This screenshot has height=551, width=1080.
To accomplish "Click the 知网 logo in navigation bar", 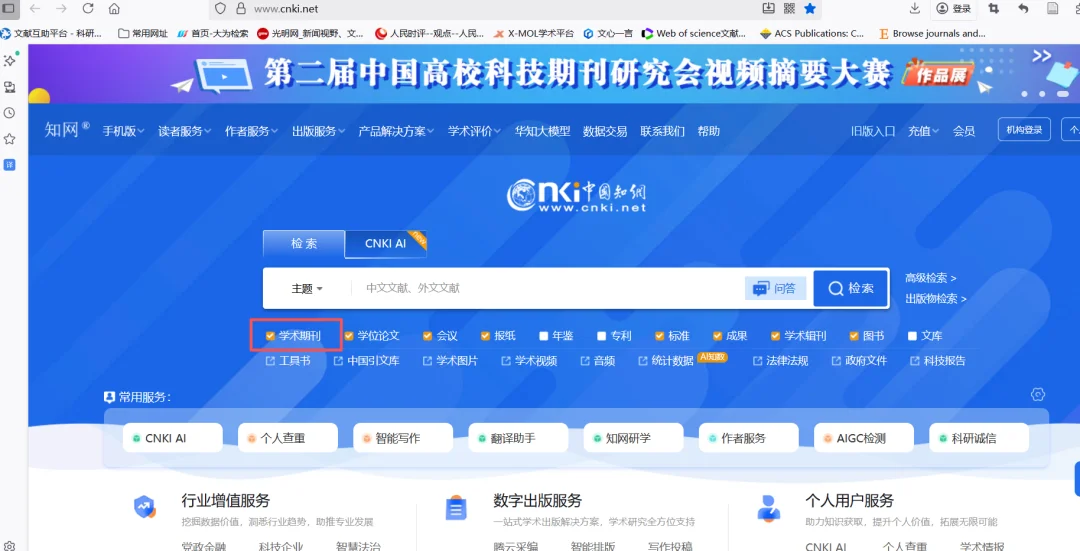I will coord(67,129).
